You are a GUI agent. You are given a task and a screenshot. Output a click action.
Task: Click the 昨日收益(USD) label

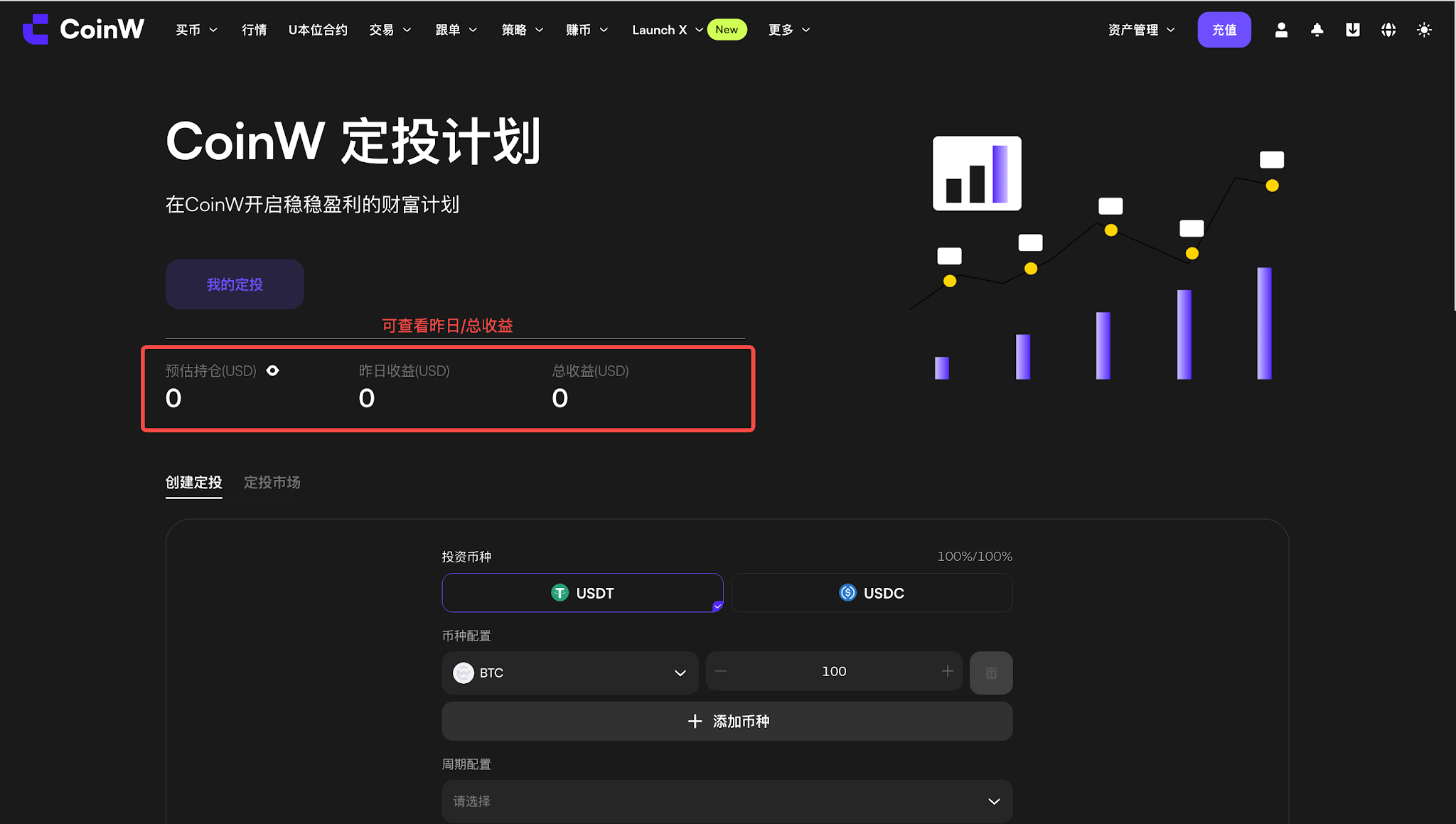[x=404, y=370]
